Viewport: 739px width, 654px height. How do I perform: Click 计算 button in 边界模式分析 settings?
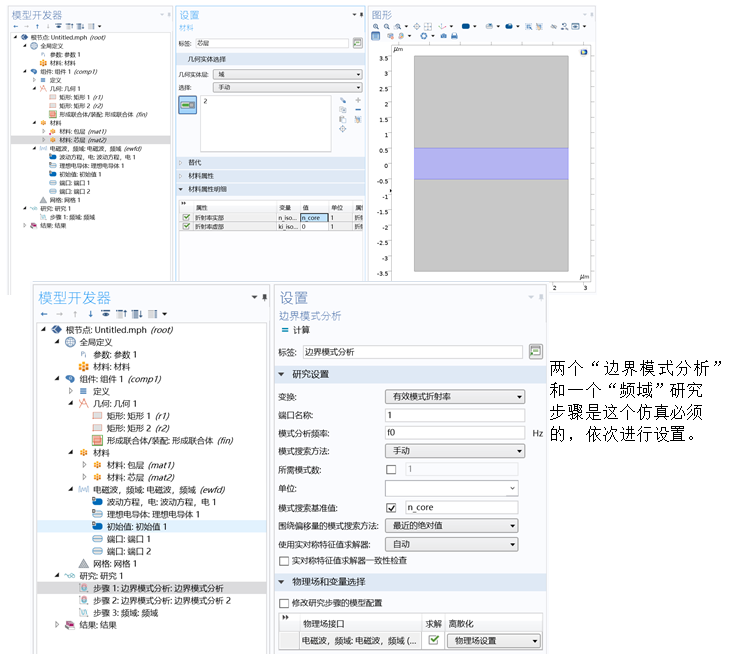point(296,330)
